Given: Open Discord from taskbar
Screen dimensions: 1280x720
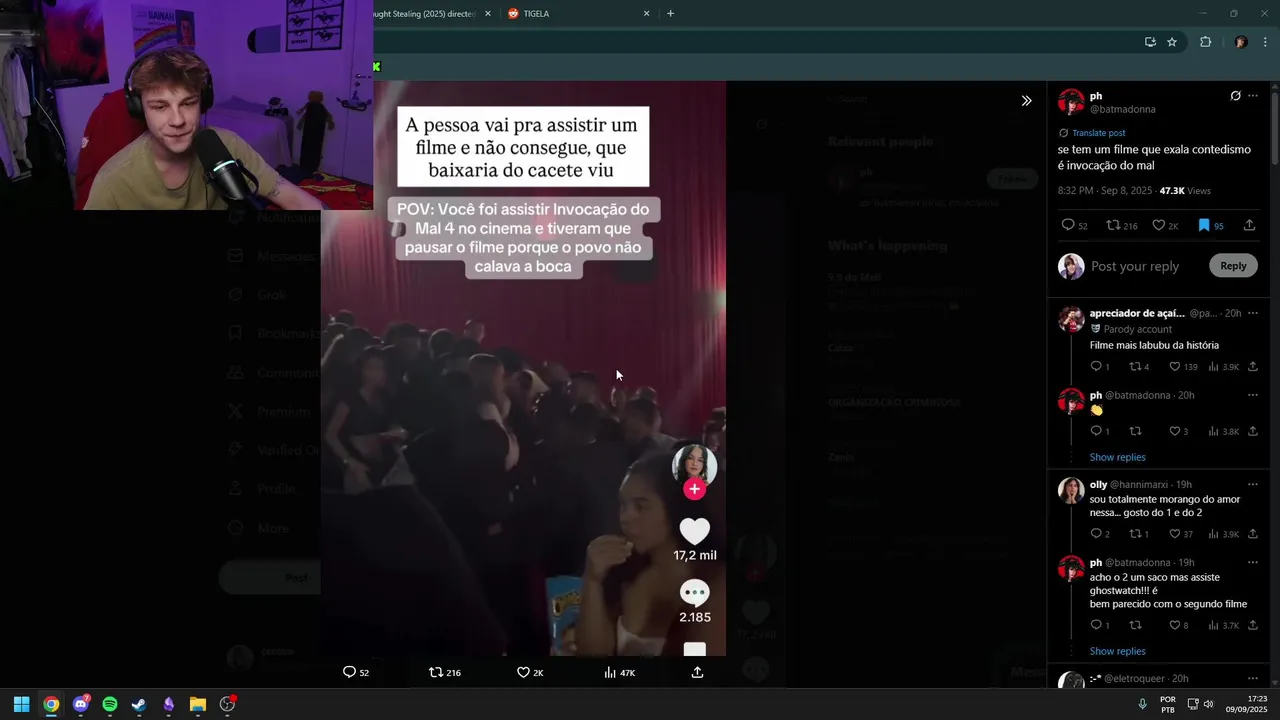Looking at the screenshot, I should coord(81,704).
